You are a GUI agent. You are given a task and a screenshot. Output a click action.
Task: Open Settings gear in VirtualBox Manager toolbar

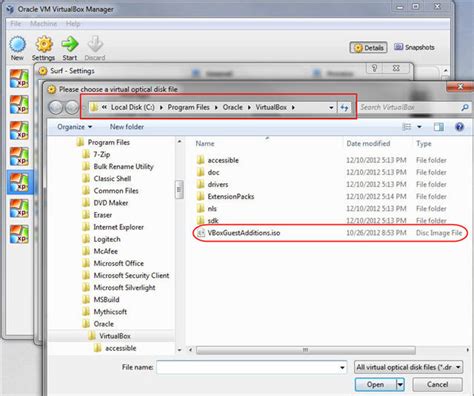[x=44, y=44]
